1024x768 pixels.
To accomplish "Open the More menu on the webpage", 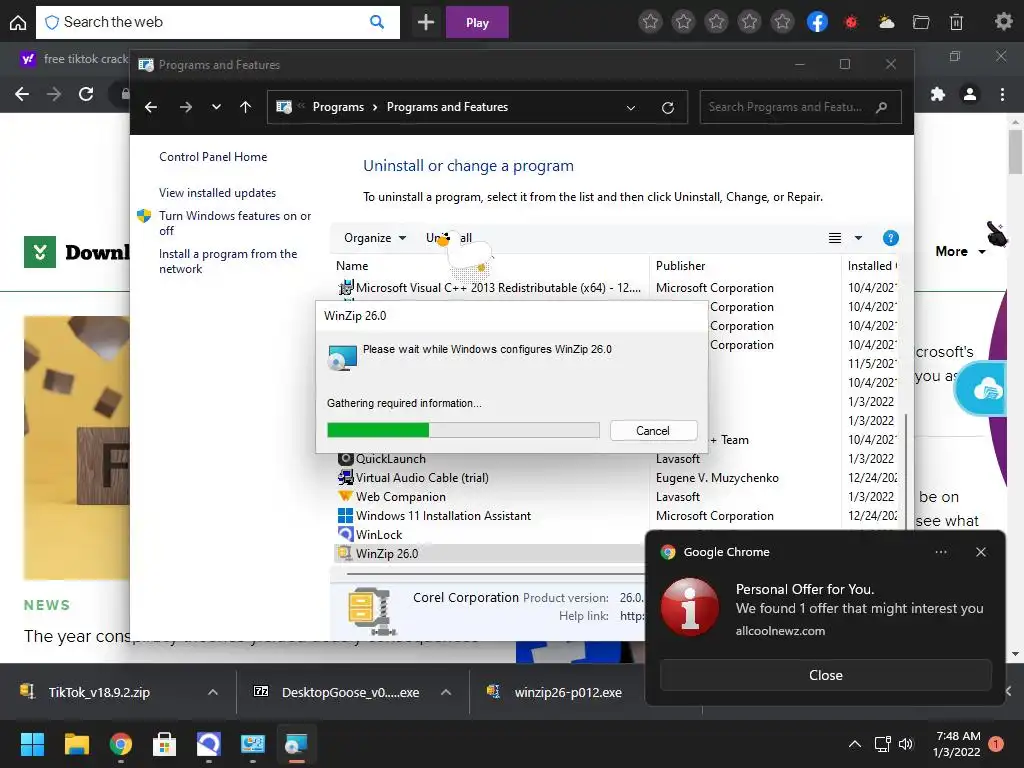I will click(x=960, y=251).
